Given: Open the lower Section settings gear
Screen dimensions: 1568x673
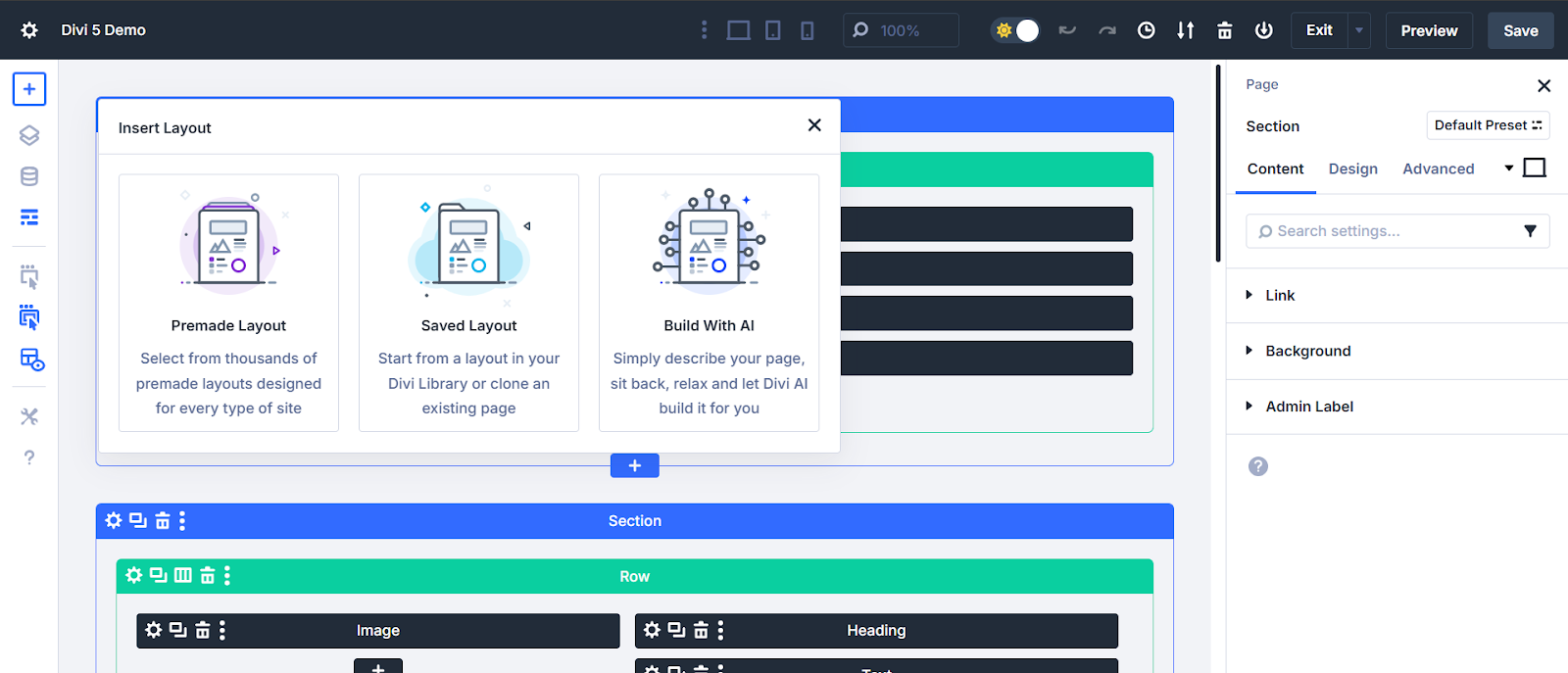Looking at the screenshot, I should coord(114,520).
